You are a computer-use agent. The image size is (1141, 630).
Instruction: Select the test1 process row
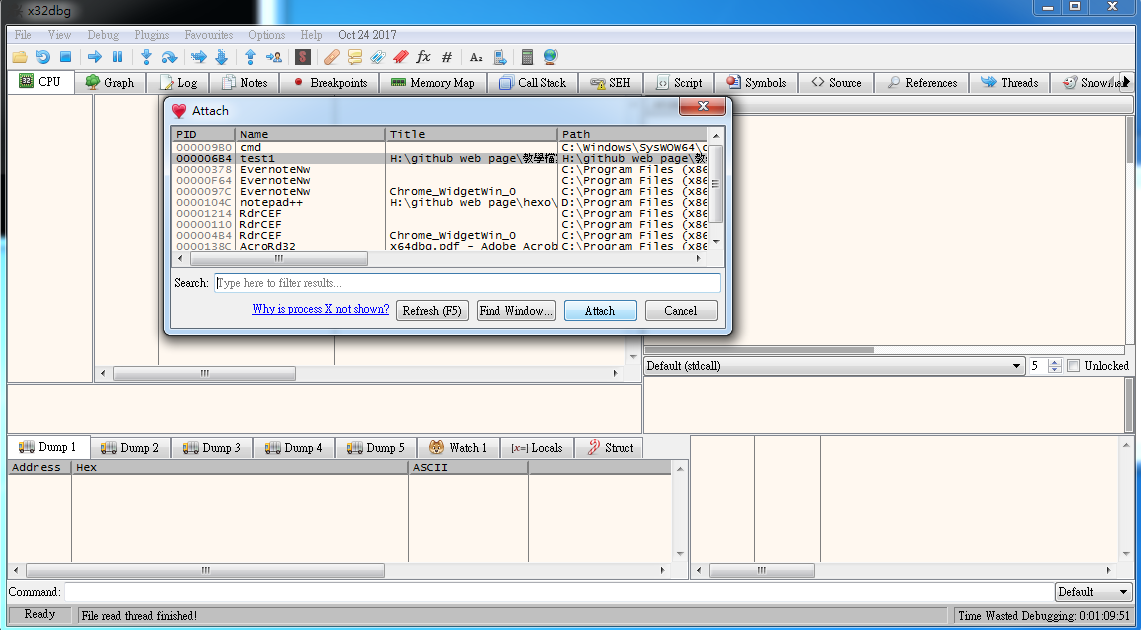[440, 158]
